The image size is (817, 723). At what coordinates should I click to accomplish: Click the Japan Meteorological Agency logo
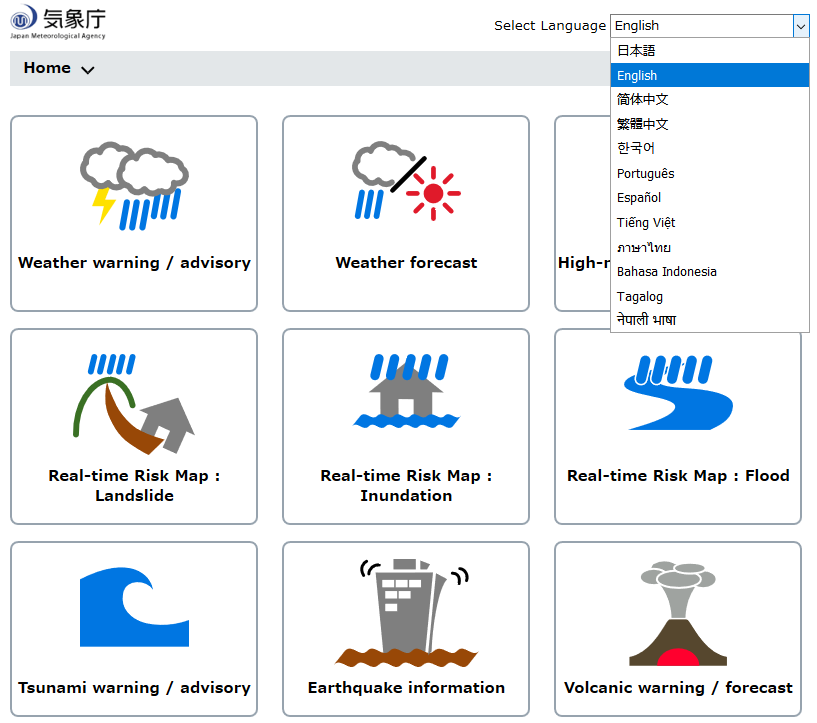[58, 22]
